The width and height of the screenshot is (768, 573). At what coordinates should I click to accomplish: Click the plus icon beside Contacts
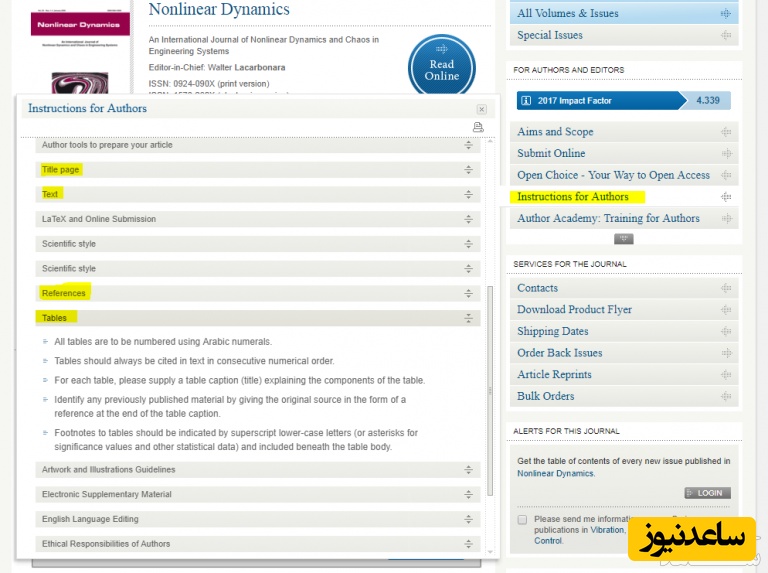725,288
